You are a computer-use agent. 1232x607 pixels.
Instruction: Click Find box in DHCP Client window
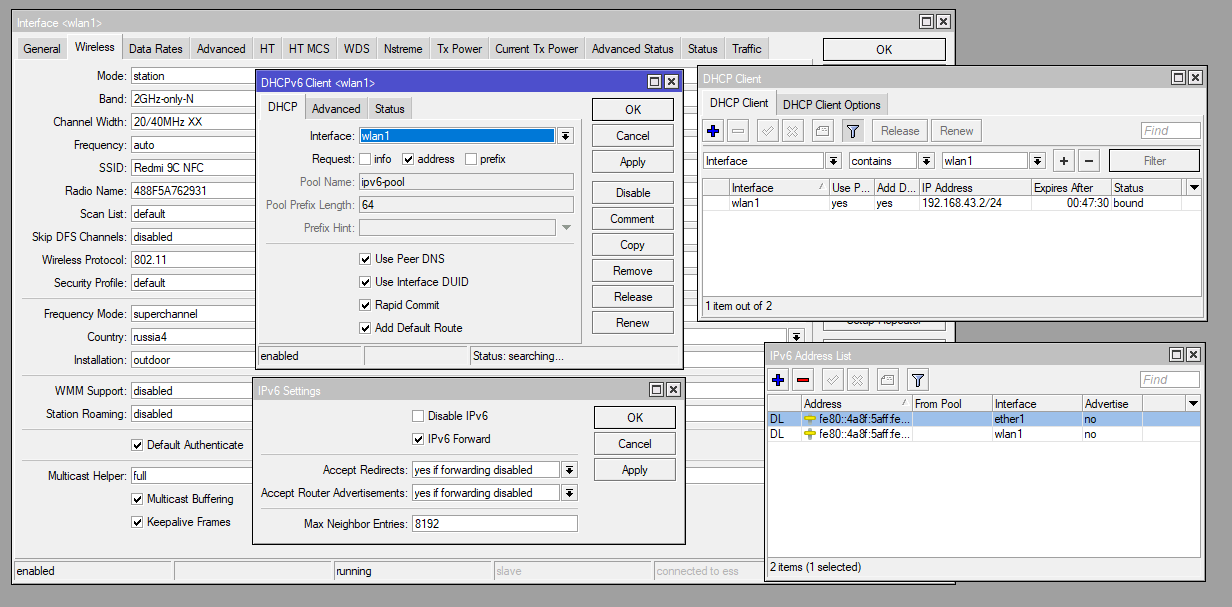pos(1171,131)
